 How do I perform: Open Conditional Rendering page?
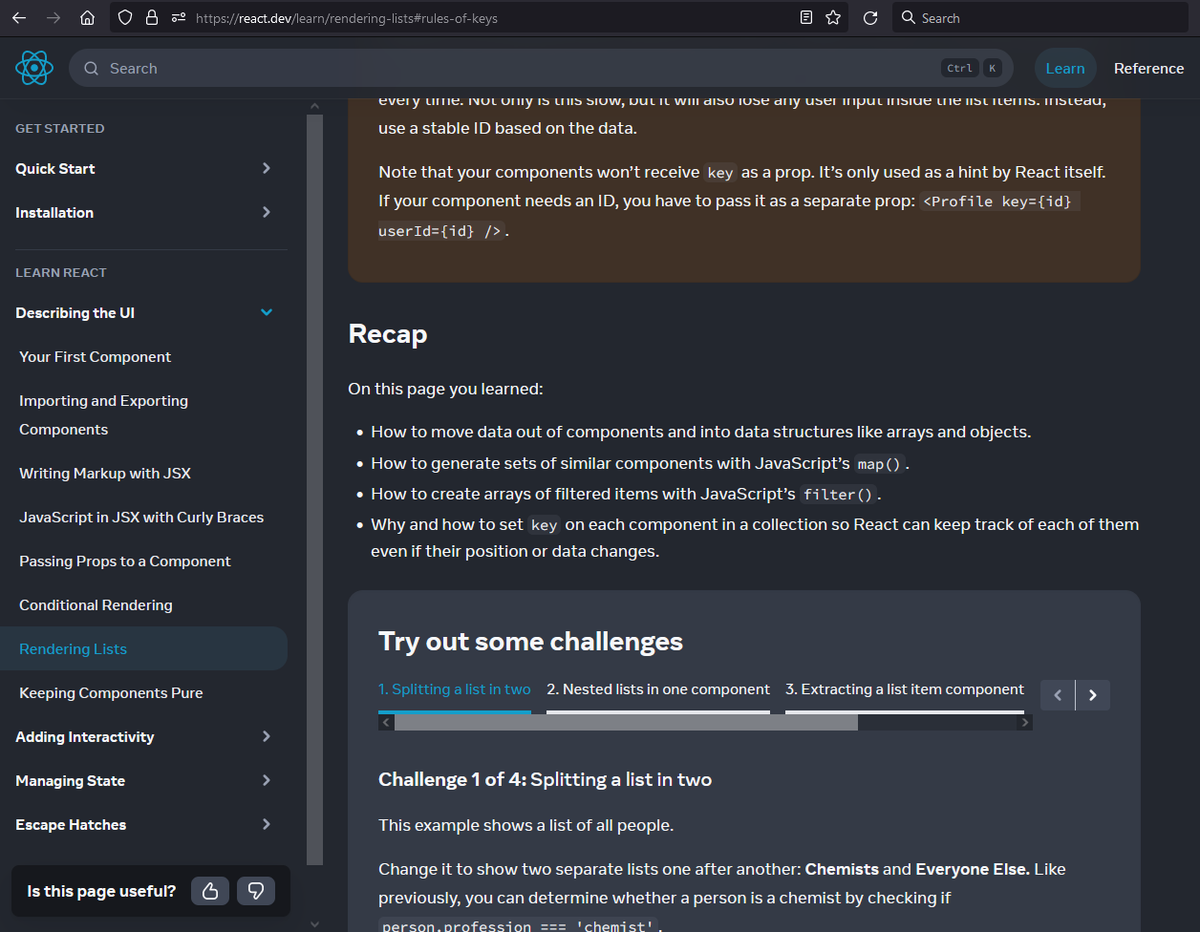pyautogui.click(x=96, y=605)
